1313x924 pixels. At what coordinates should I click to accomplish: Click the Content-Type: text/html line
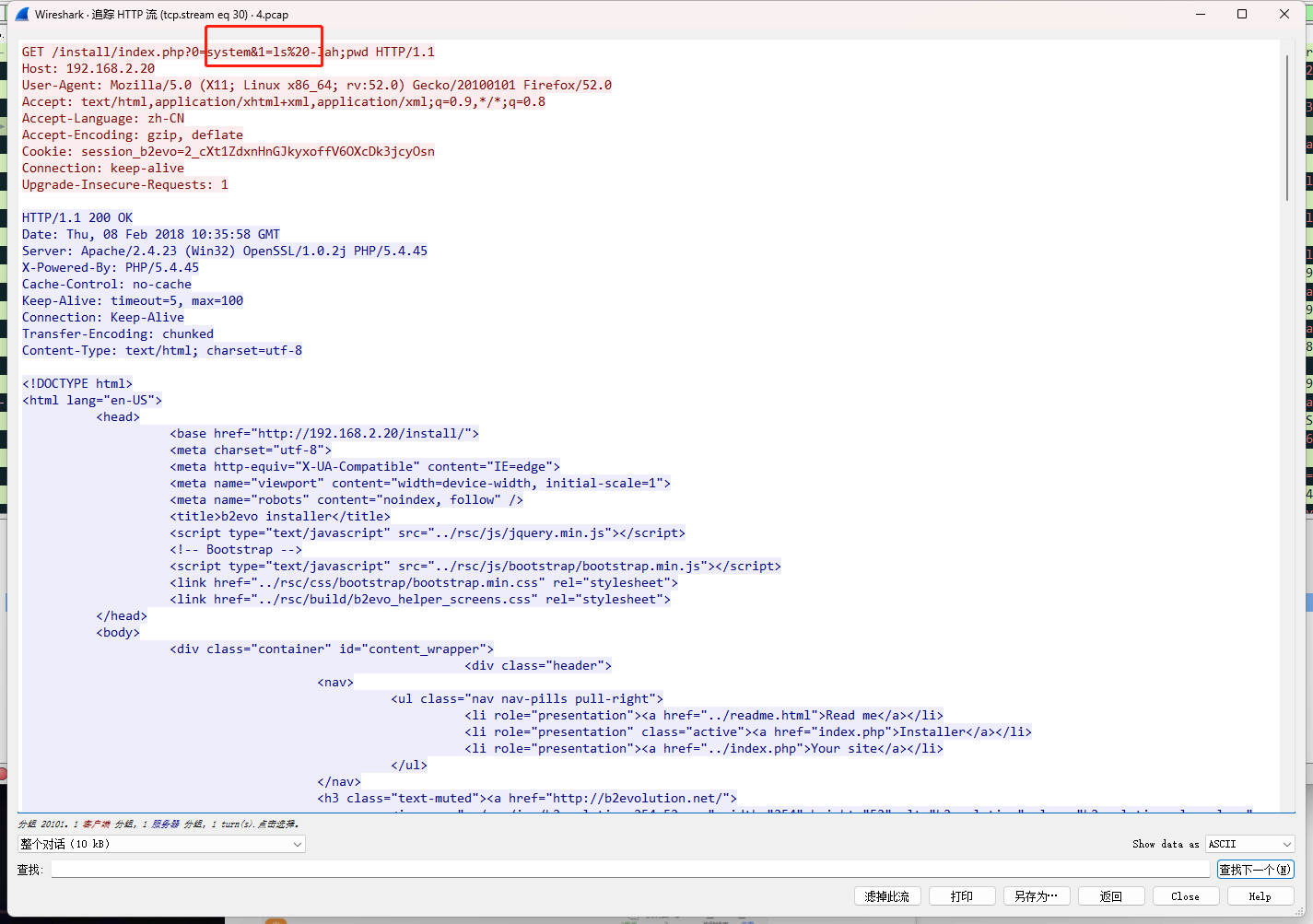[162, 350]
